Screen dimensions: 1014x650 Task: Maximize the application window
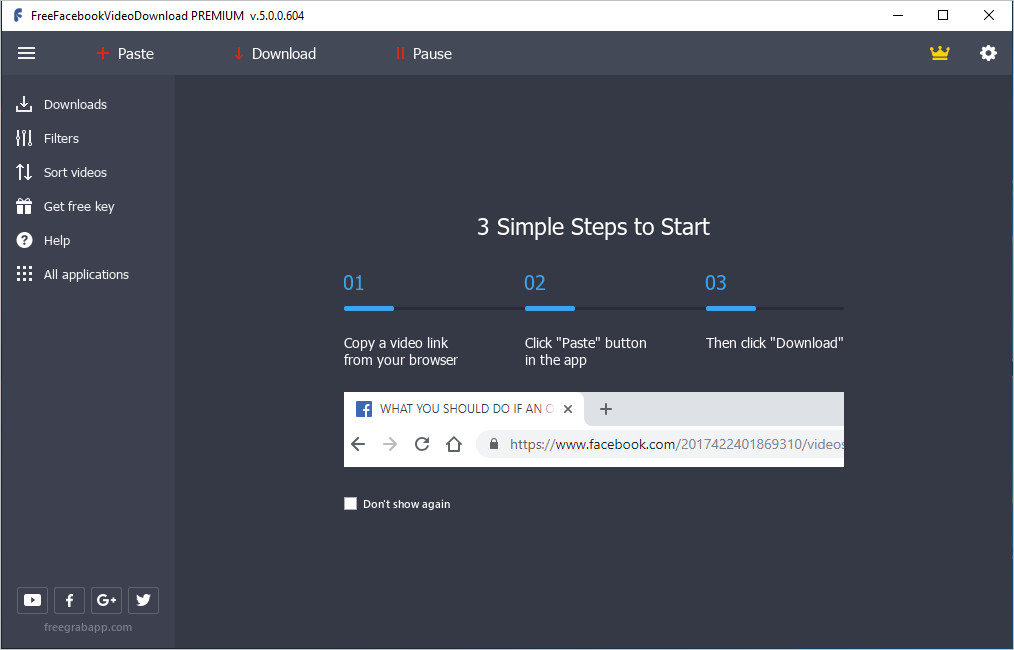click(x=943, y=16)
